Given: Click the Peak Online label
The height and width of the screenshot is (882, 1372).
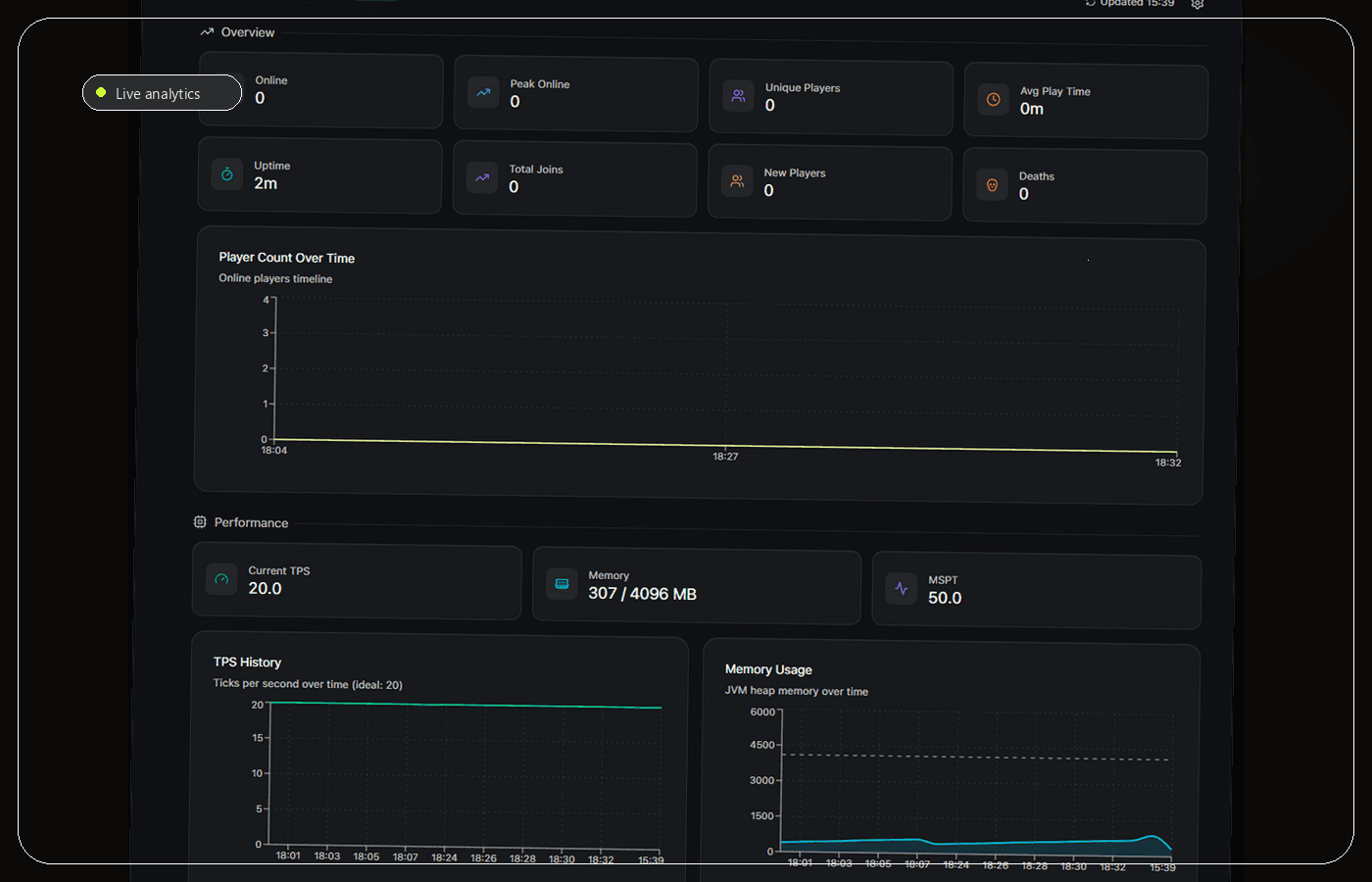Looking at the screenshot, I should 540,84.
